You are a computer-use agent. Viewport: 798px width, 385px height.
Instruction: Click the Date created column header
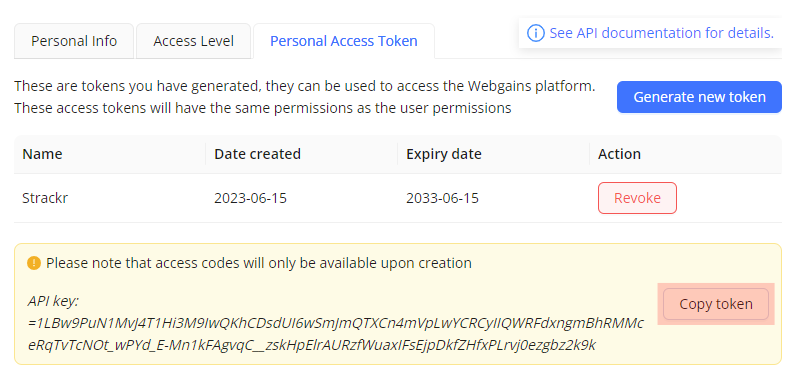click(258, 154)
